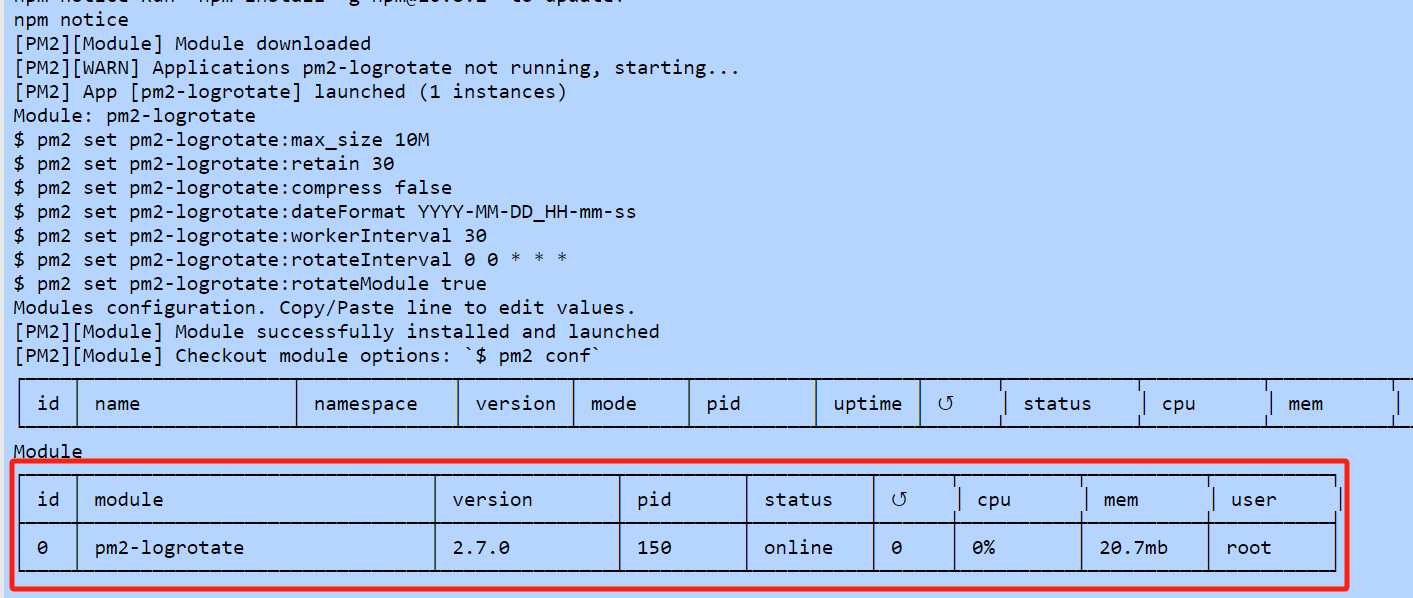The height and width of the screenshot is (598, 1413).
Task: Click the "module" column header in lower table
Action: coord(129,499)
